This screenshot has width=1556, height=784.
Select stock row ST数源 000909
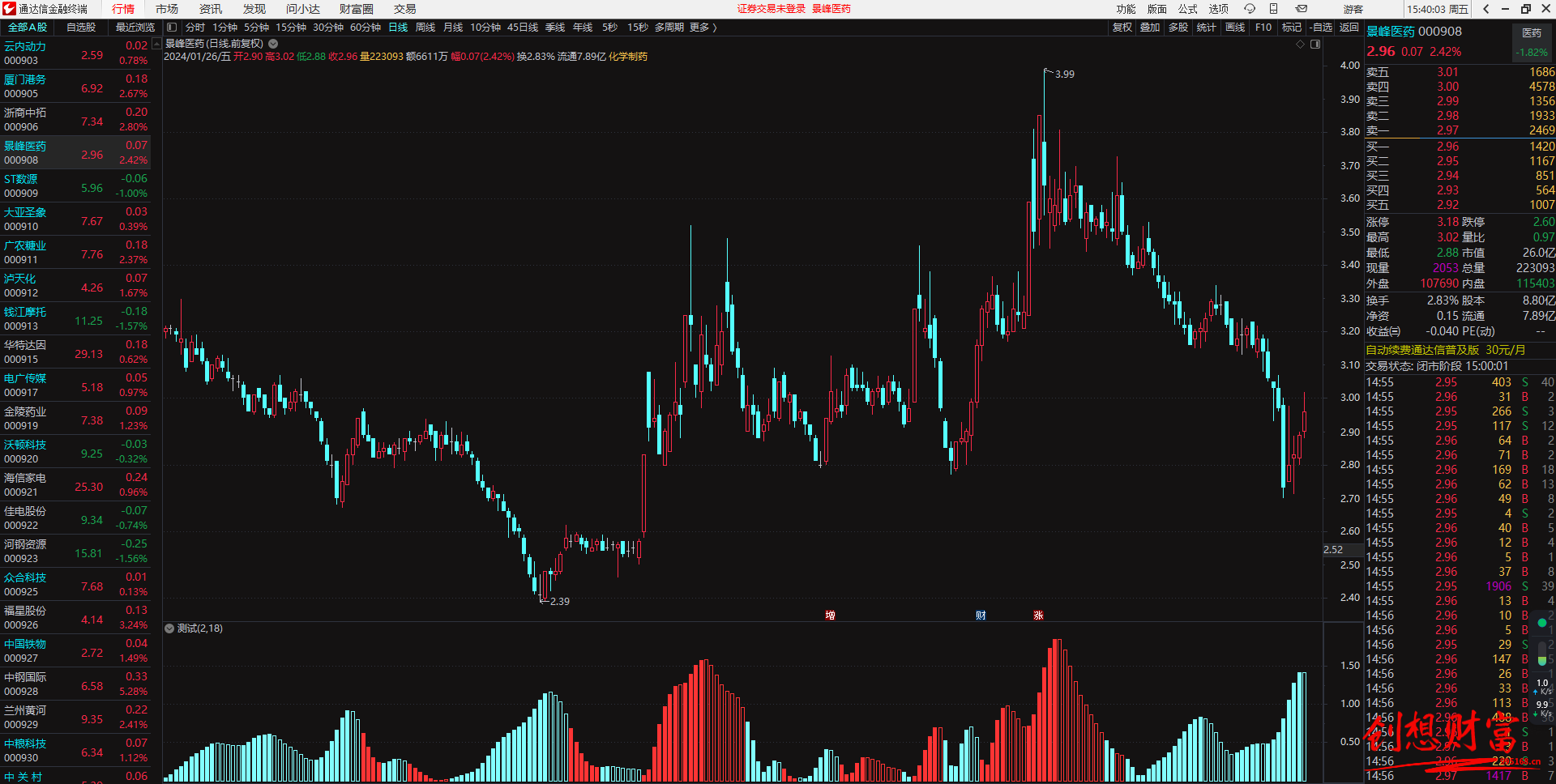75,186
